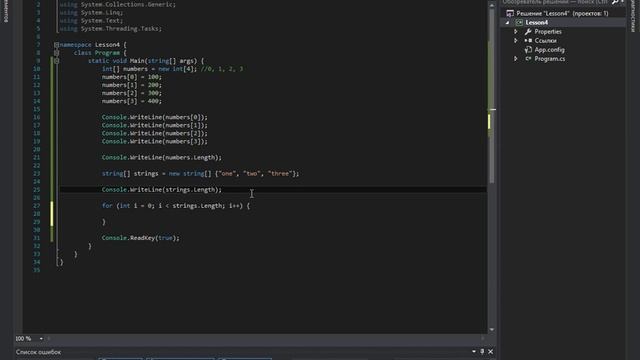Viewport: 640px width, 360px height.
Task: Collapse the static void Main code block
Action: pos(56,61)
